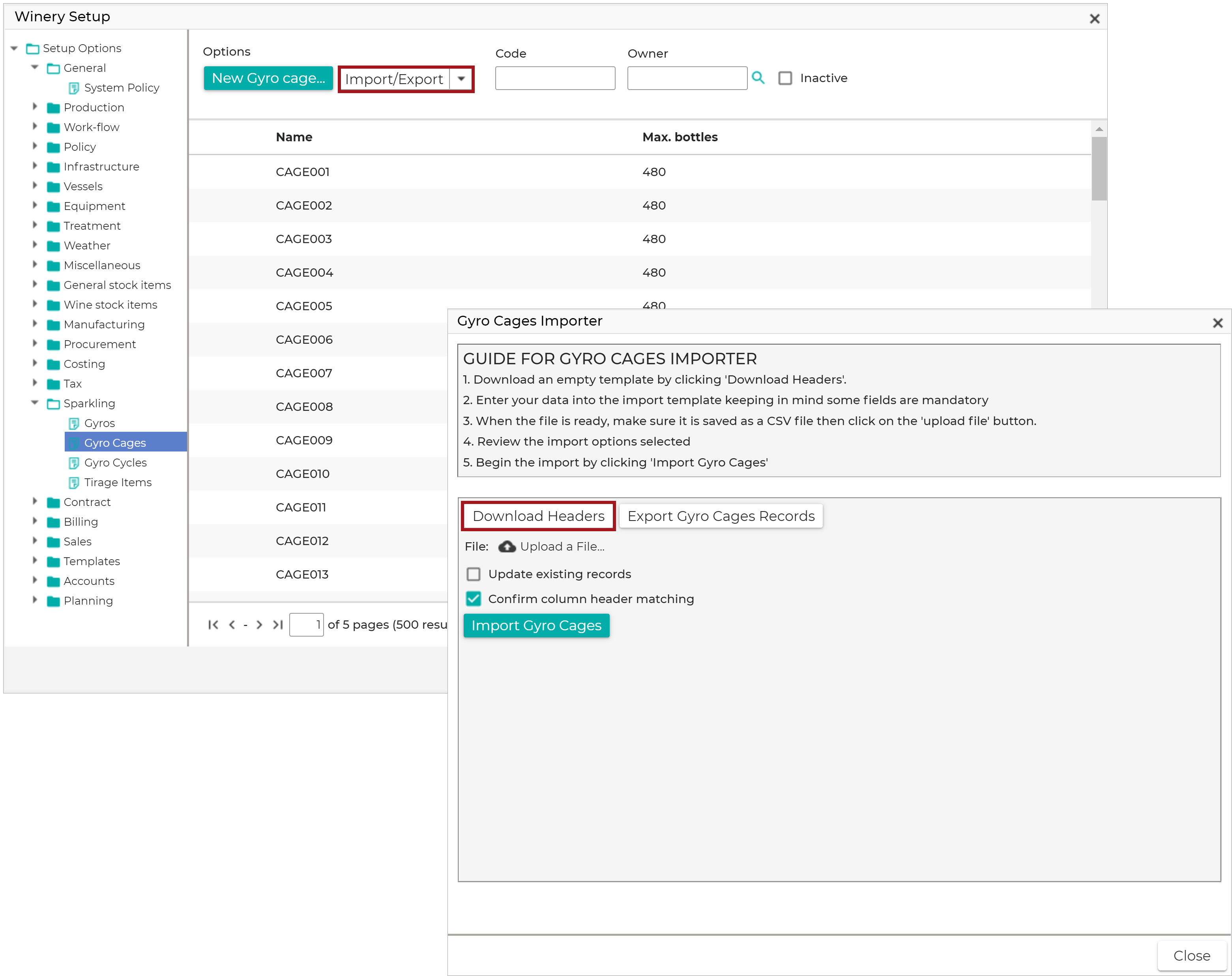Screen dimensions: 1232x976
Task: Expand the Infrastructure folder node
Action: (x=35, y=166)
